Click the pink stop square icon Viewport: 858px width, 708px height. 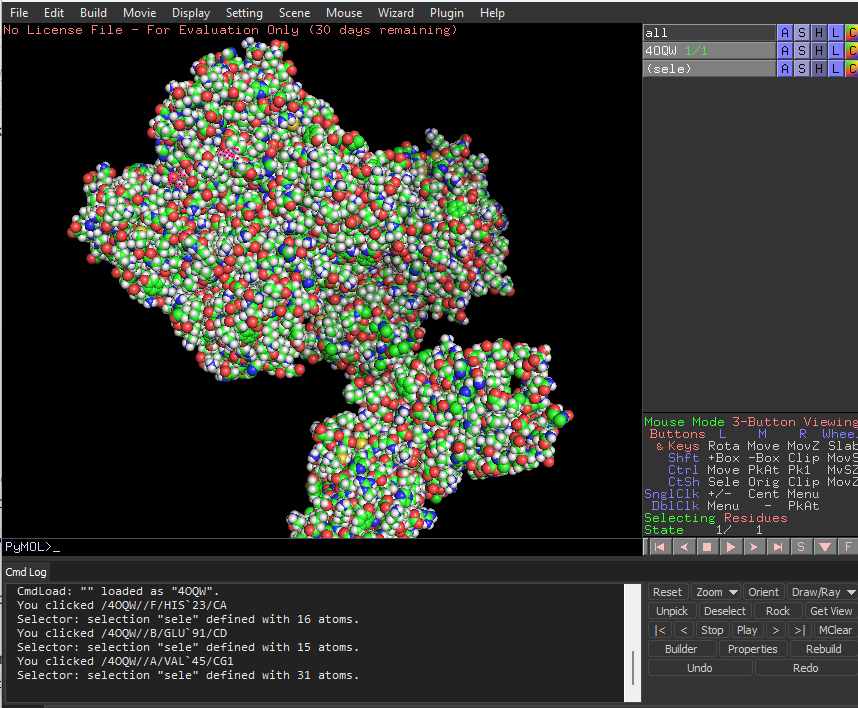coord(707,547)
